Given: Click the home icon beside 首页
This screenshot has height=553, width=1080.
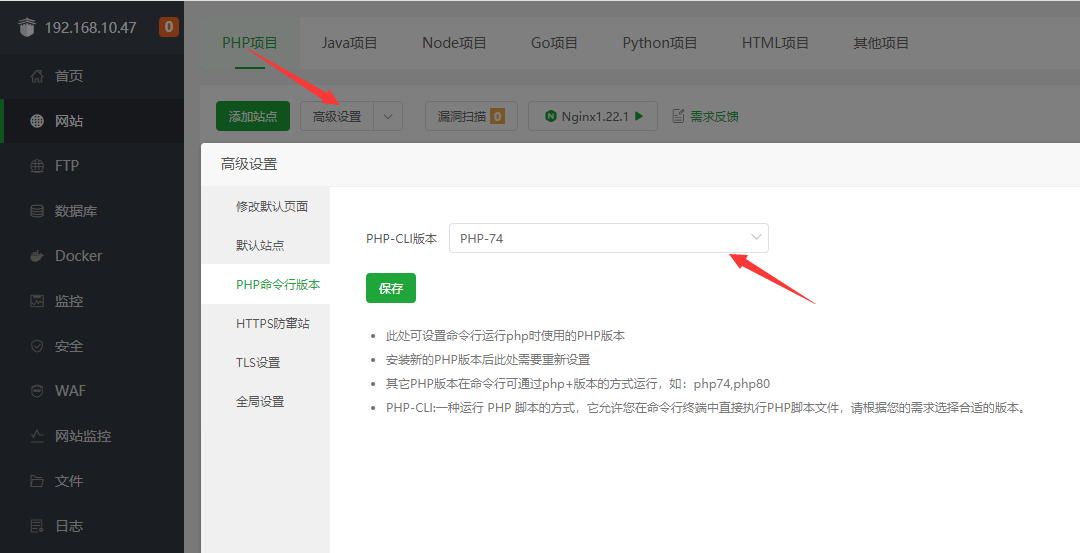Looking at the screenshot, I should pyautogui.click(x=37, y=76).
